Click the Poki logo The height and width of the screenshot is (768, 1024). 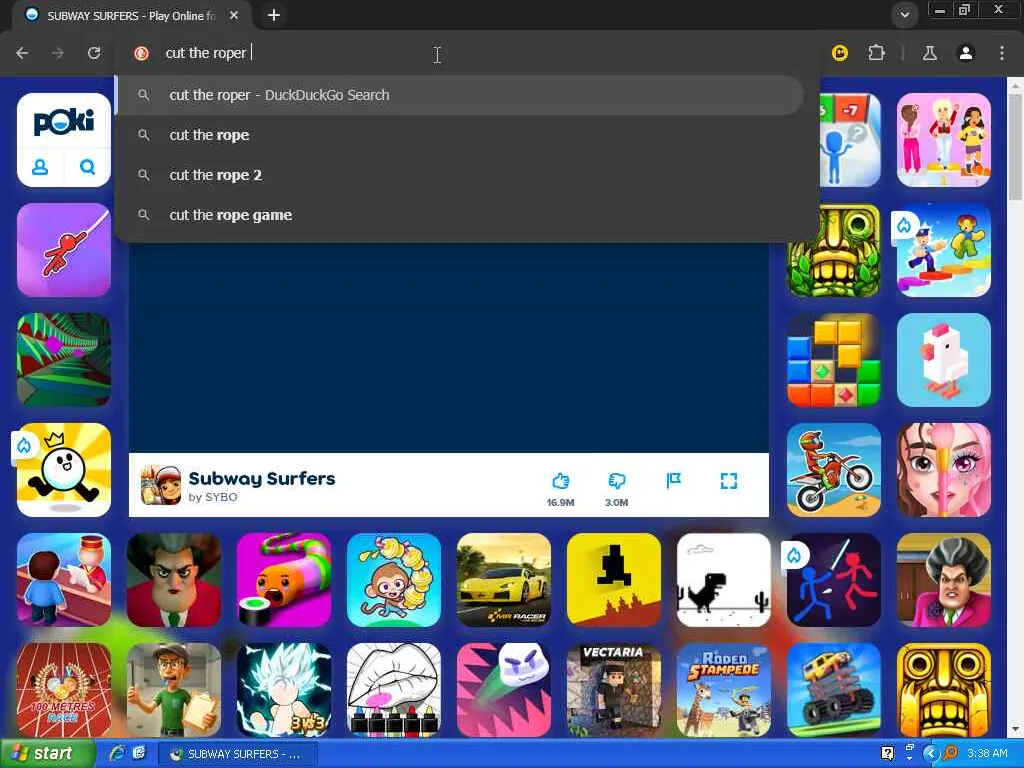tap(63, 123)
